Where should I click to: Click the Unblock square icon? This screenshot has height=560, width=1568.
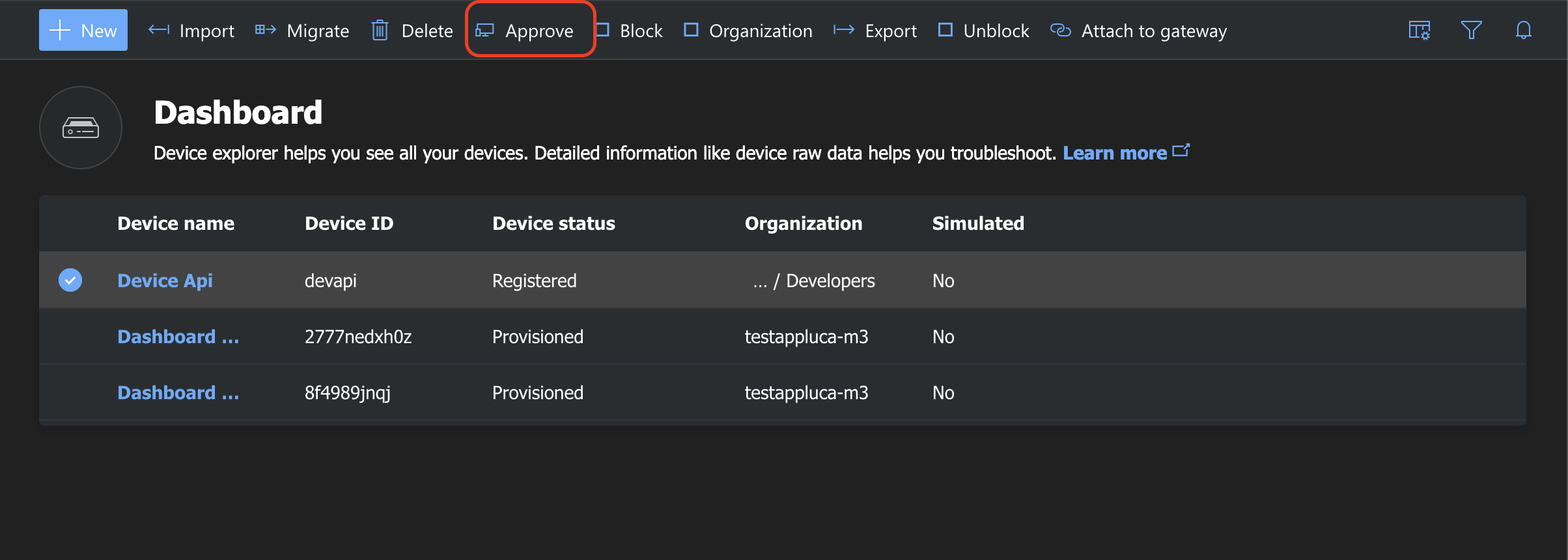945,30
